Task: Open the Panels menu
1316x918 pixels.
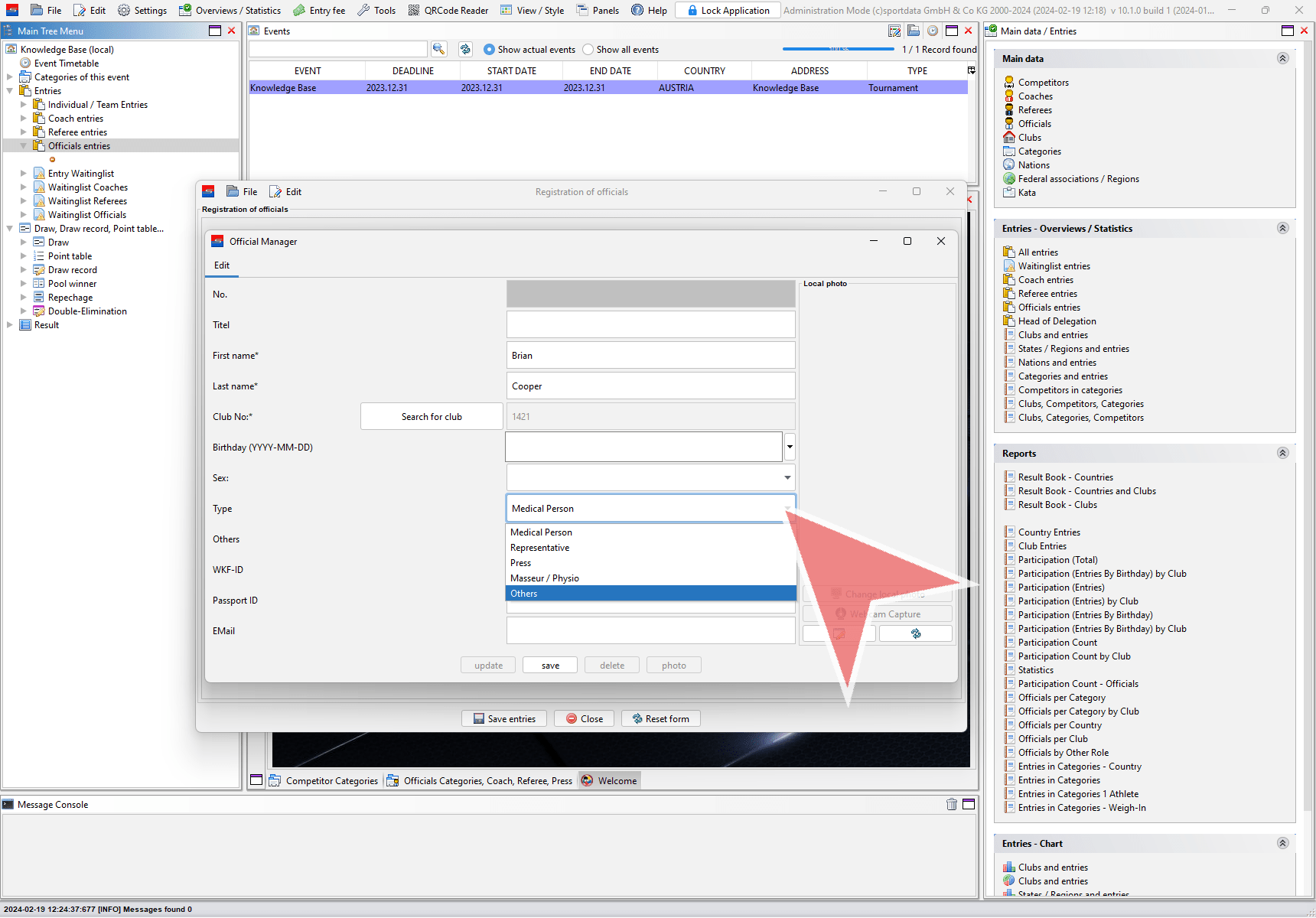Action: (598, 10)
